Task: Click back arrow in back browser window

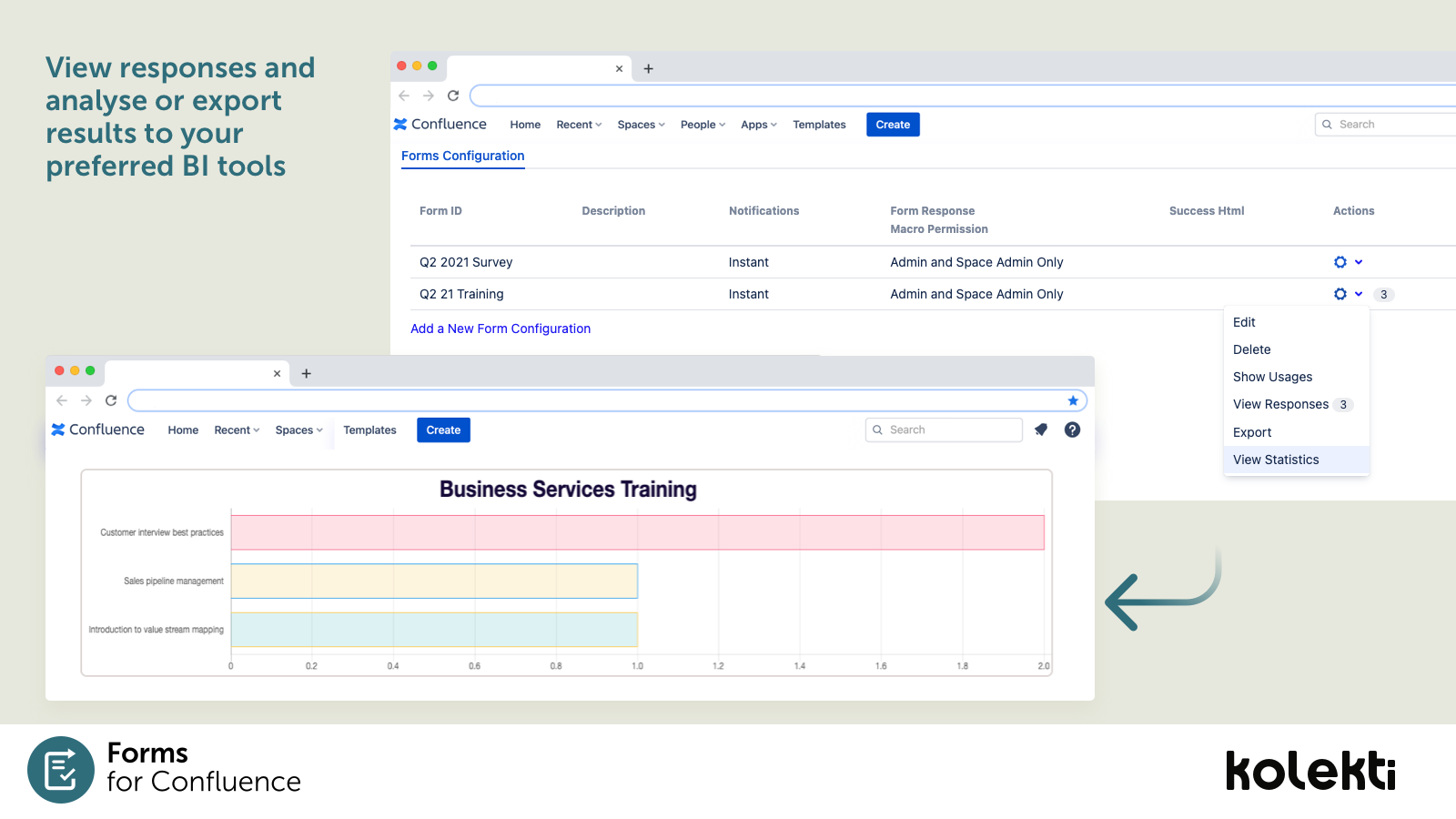Action: (404, 96)
